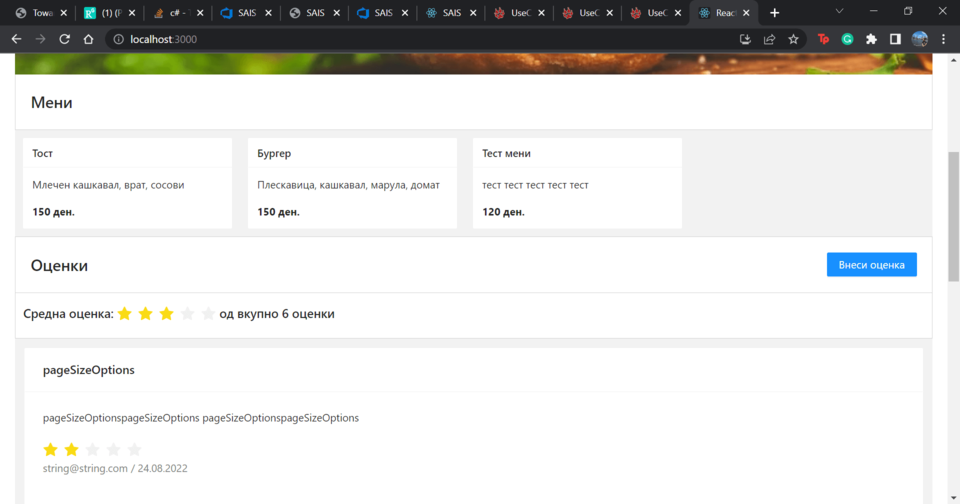Open the browser Extensions puzzle icon
The height and width of the screenshot is (504, 960).
(x=871, y=39)
